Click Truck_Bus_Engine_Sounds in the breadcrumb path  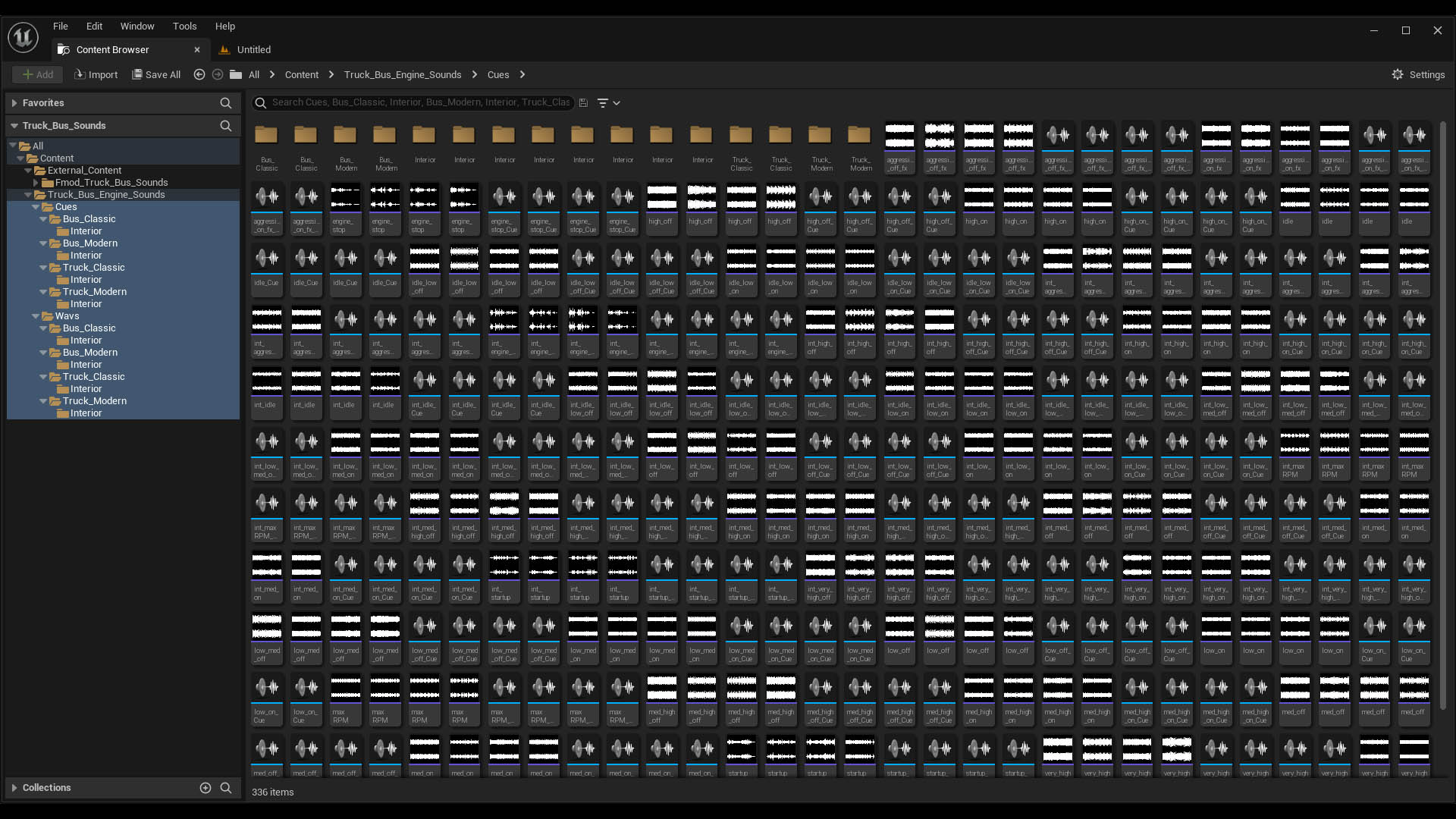tap(402, 74)
